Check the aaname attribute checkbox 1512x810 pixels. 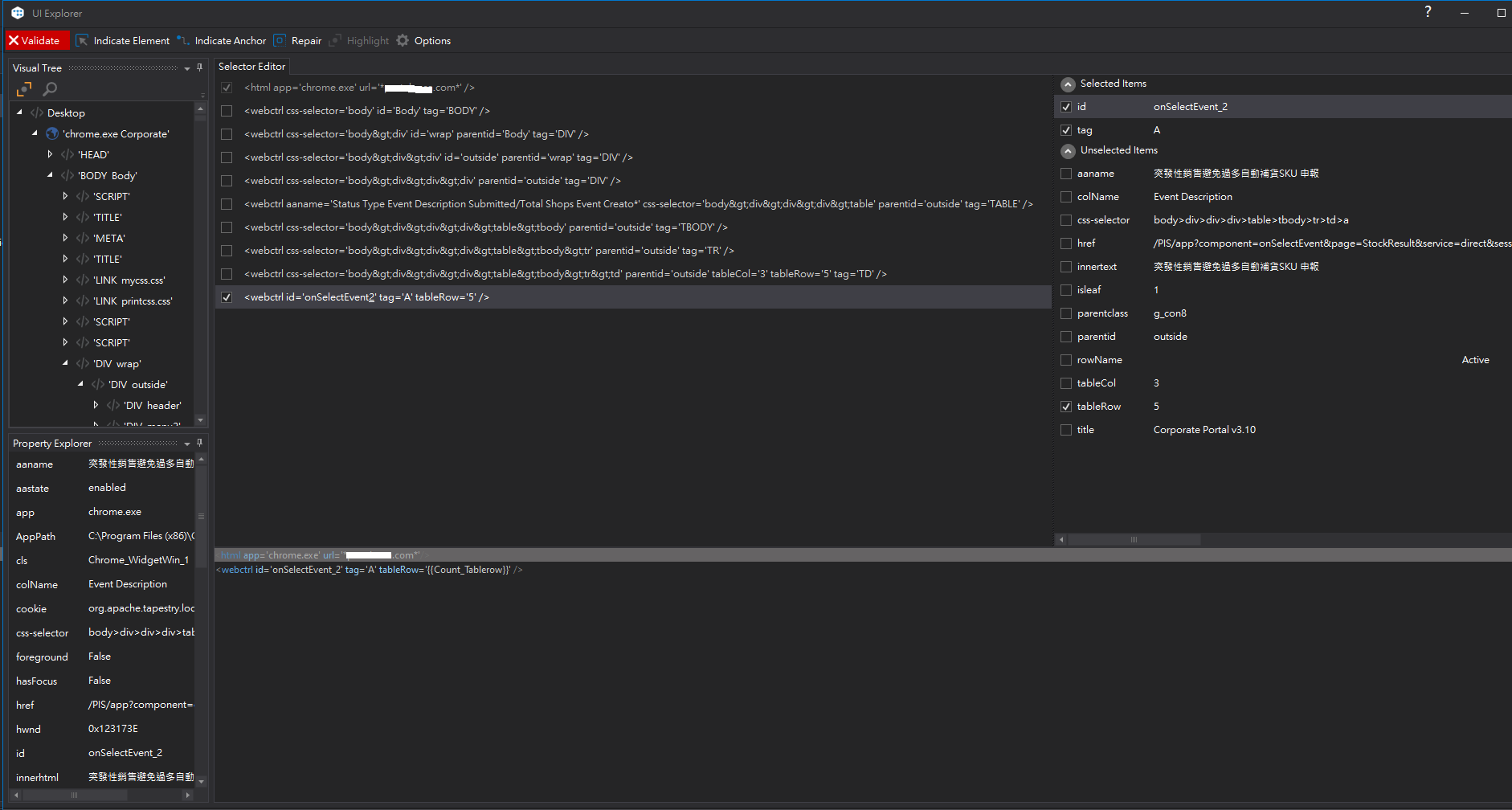(x=1066, y=174)
